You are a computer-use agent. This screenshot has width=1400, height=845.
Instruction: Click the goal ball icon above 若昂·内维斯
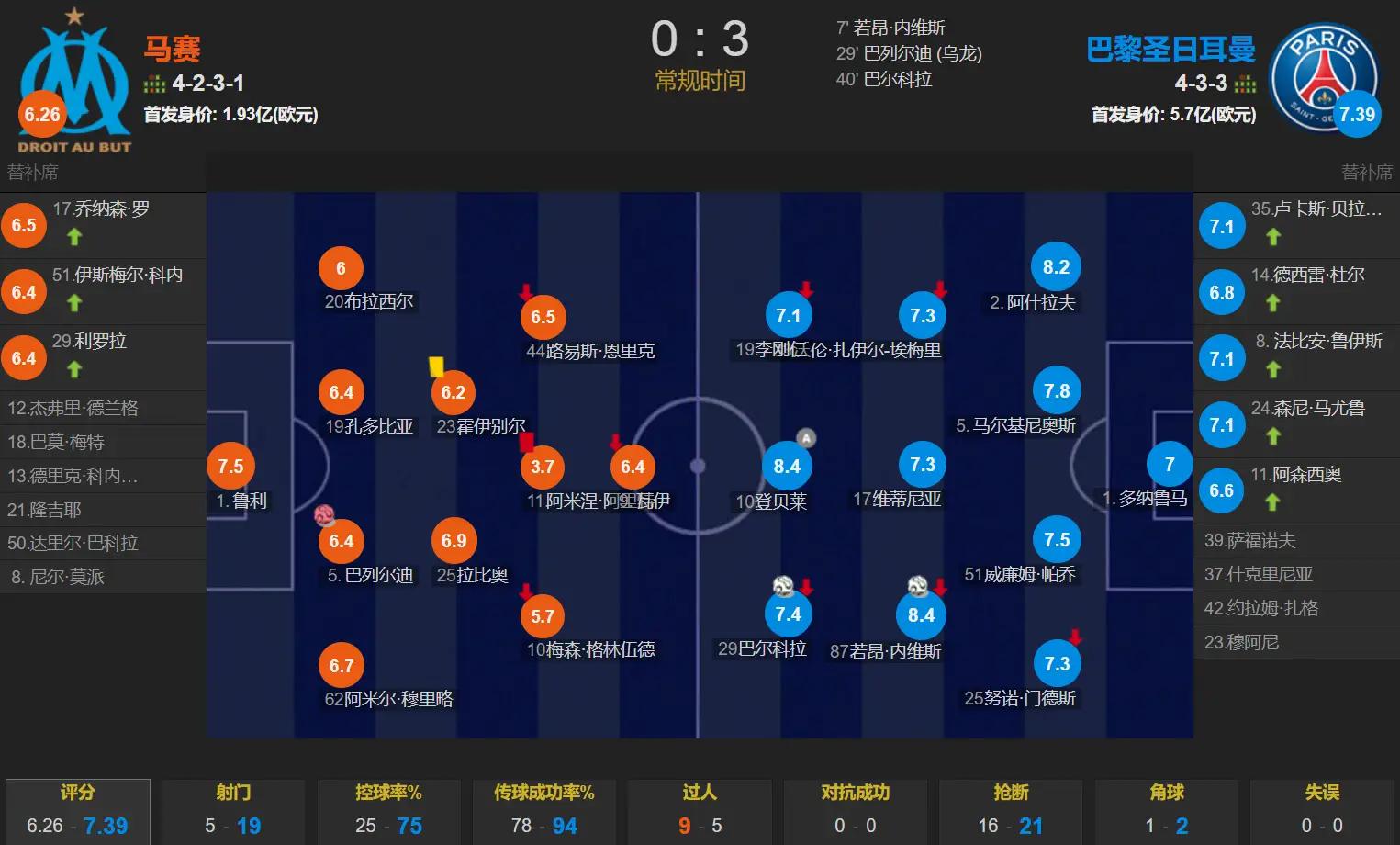click(x=917, y=586)
